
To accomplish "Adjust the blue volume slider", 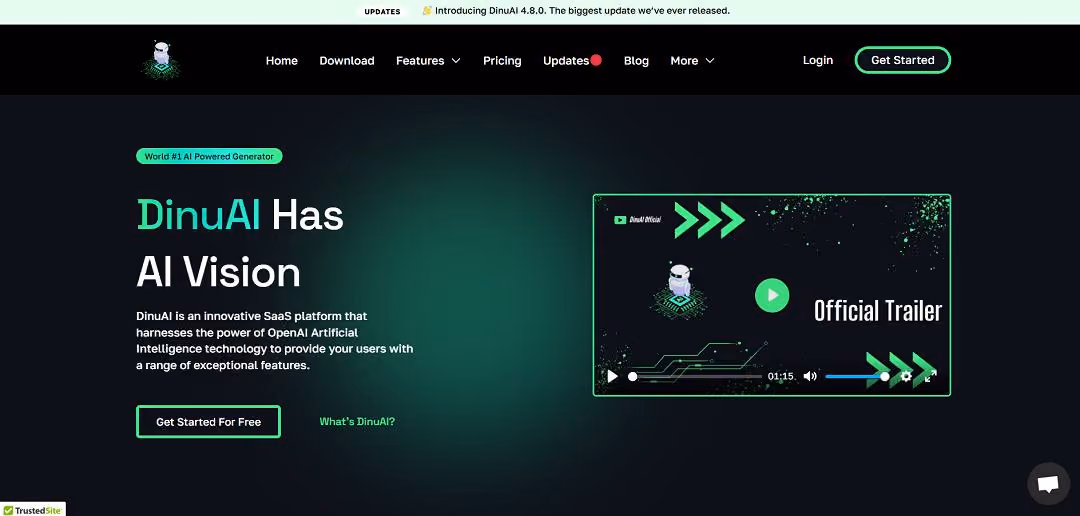I will 858,376.
